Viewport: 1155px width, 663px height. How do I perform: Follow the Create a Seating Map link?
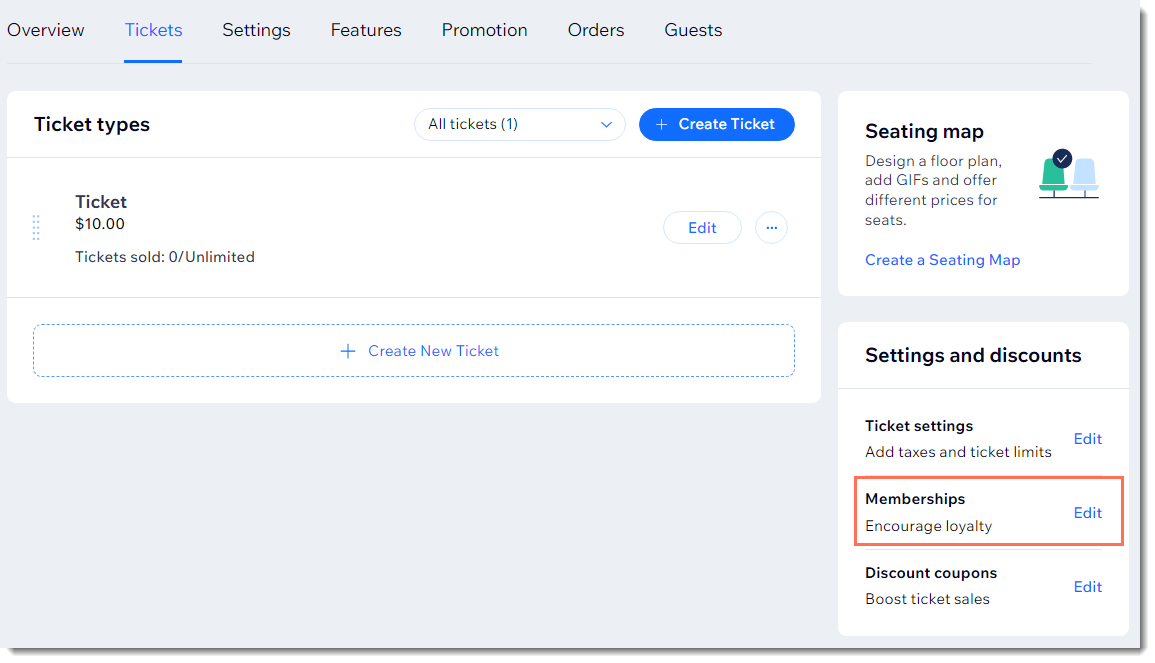click(x=942, y=260)
